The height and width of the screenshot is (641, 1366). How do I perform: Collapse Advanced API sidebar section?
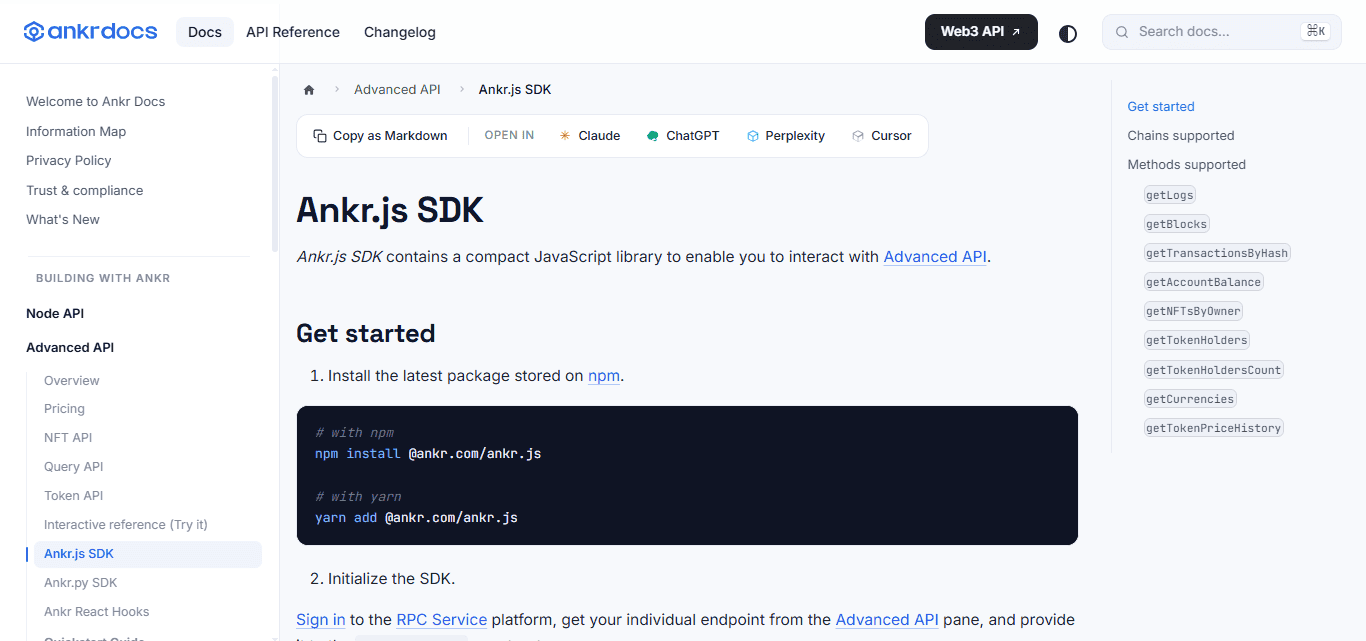coord(70,348)
